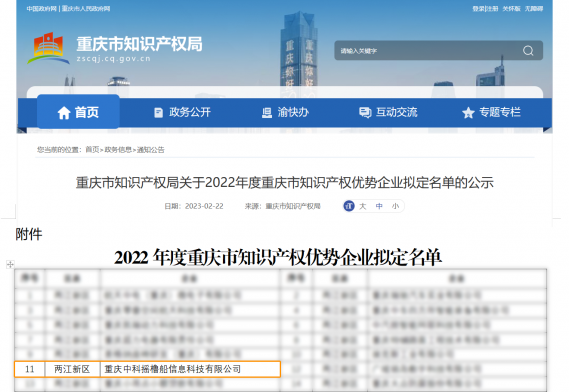The image size is (570, 392).
Task: Click the 附件 heading text
Action: pos(29,234)
